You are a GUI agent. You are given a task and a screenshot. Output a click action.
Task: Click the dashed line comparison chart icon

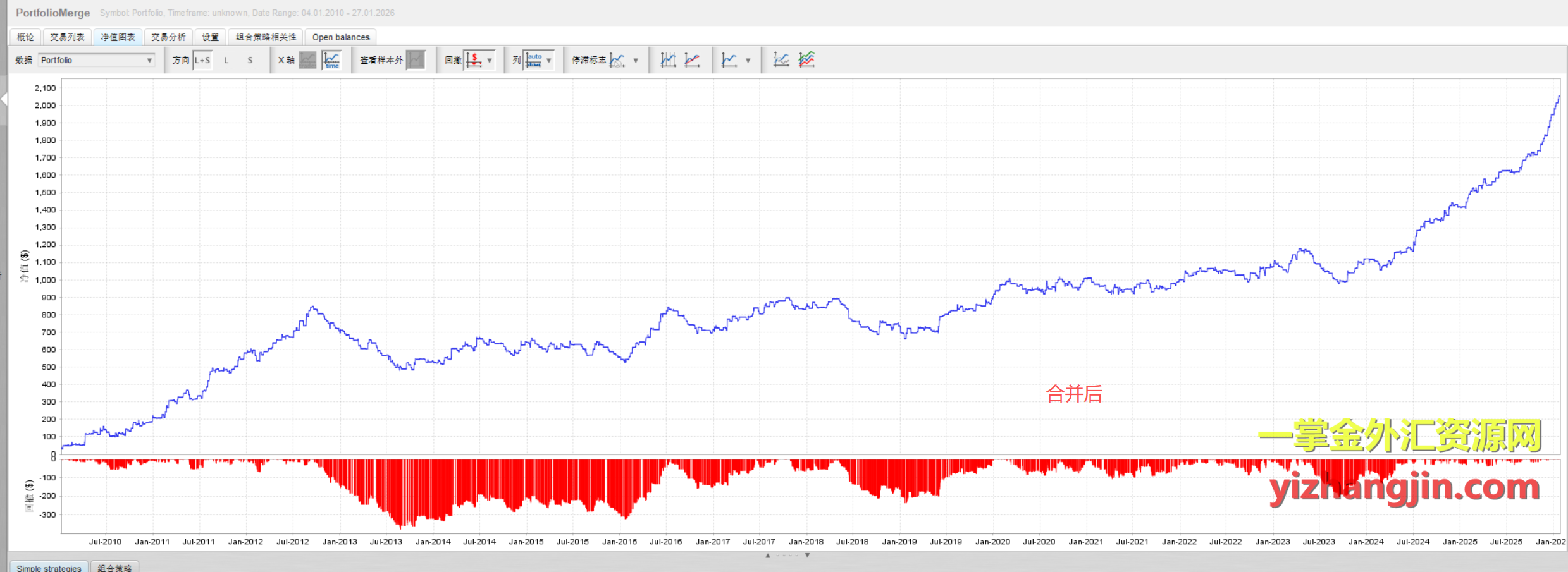[x=781, y=60]
